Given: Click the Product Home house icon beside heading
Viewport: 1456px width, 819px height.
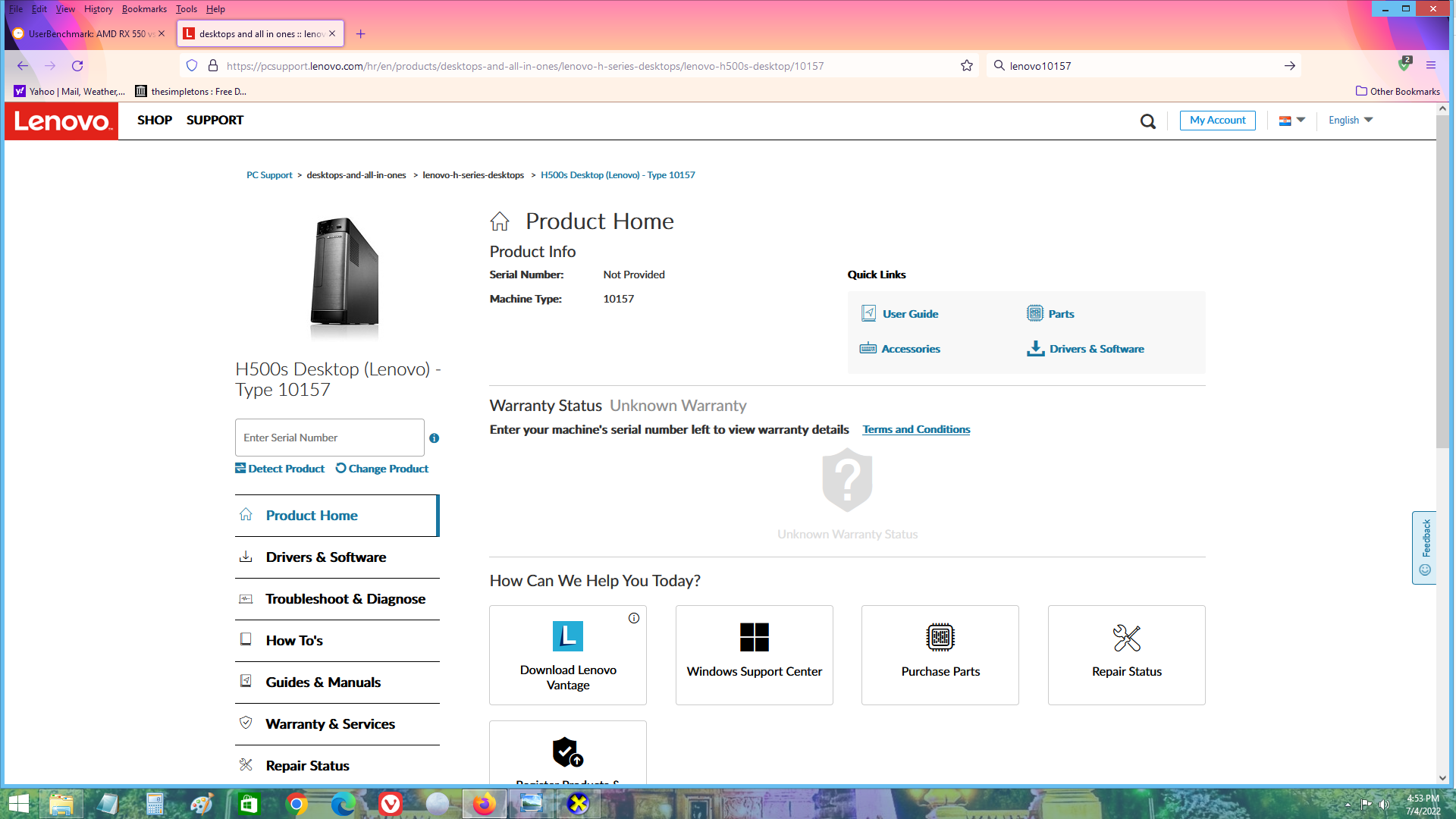Looking at the screenshot, I should 500,221.
